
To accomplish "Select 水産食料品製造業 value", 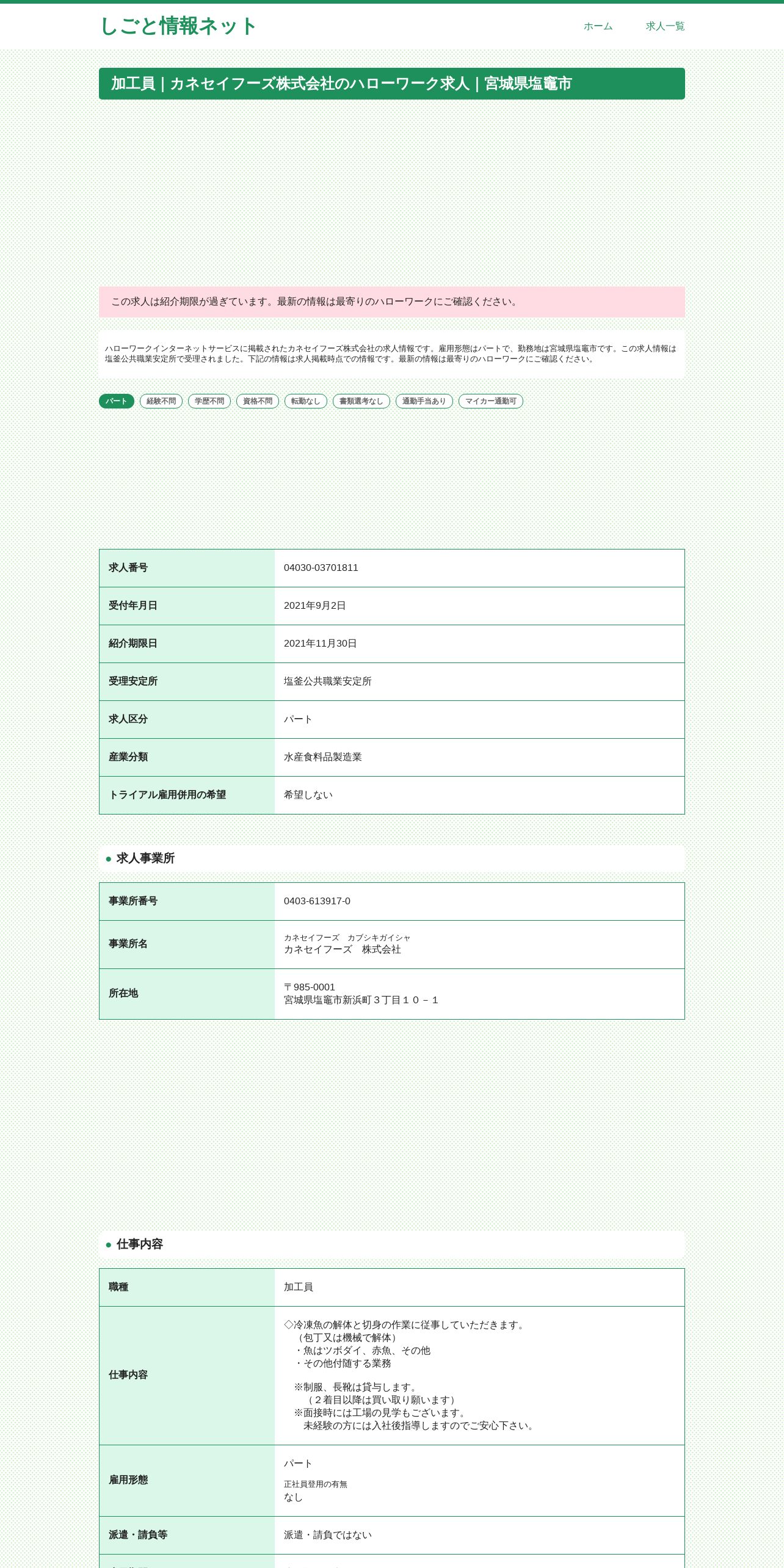I will click(x=323, y=757).
